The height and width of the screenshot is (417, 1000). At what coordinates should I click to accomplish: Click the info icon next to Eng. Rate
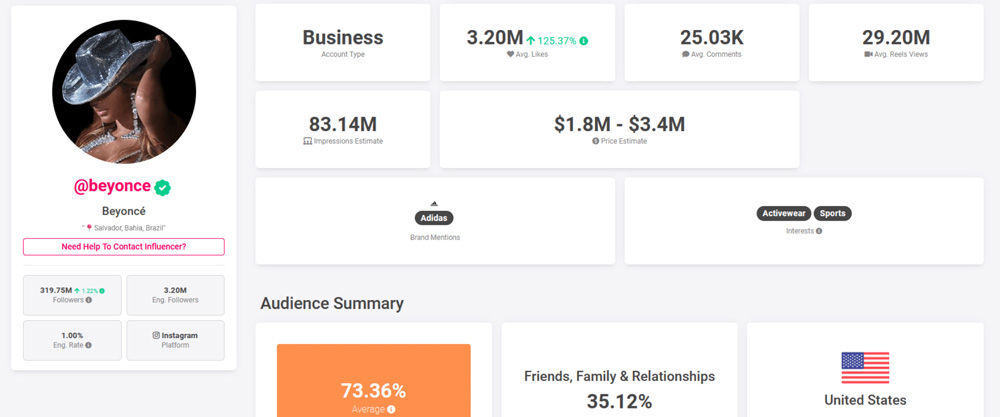tap(89, 345)
